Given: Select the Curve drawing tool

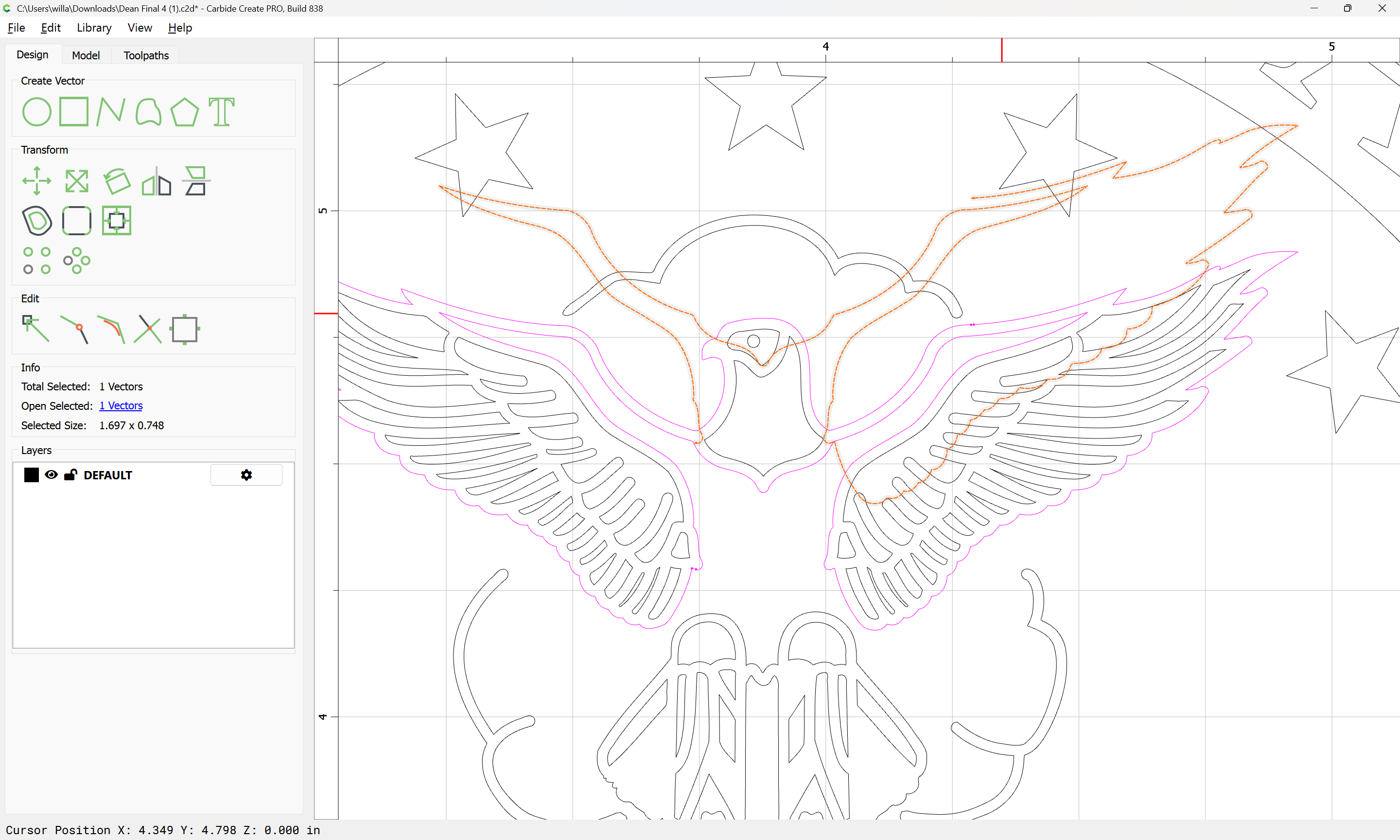Looking at the screenshot, I should click(148, 111).
